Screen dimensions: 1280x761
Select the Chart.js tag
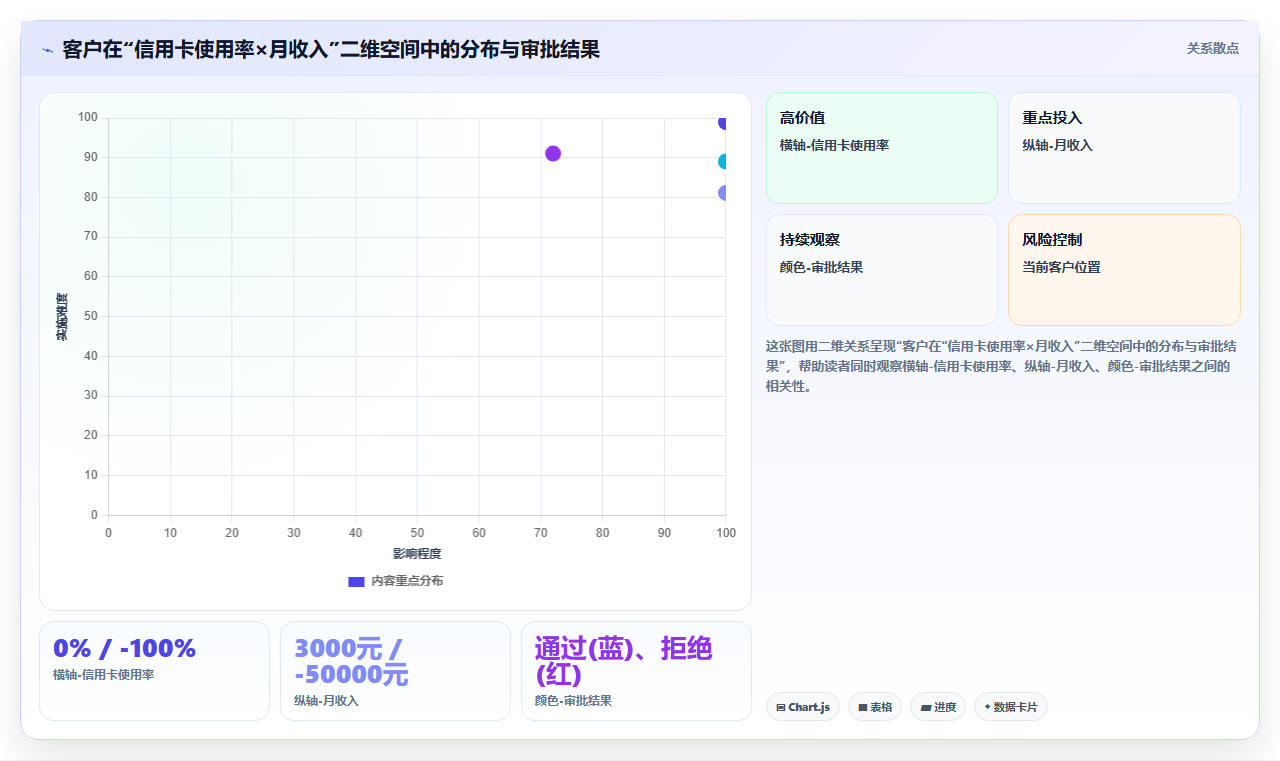[803, 707]
